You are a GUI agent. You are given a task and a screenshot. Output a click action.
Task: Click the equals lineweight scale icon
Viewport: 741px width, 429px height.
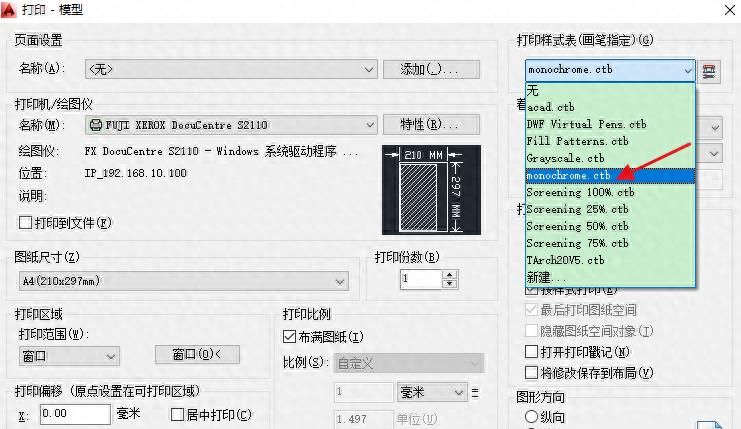click(475, 392)
